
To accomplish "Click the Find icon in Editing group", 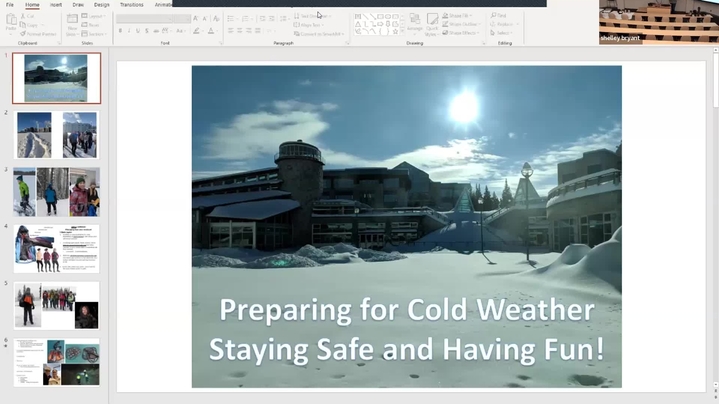I will tap(500, 16).
